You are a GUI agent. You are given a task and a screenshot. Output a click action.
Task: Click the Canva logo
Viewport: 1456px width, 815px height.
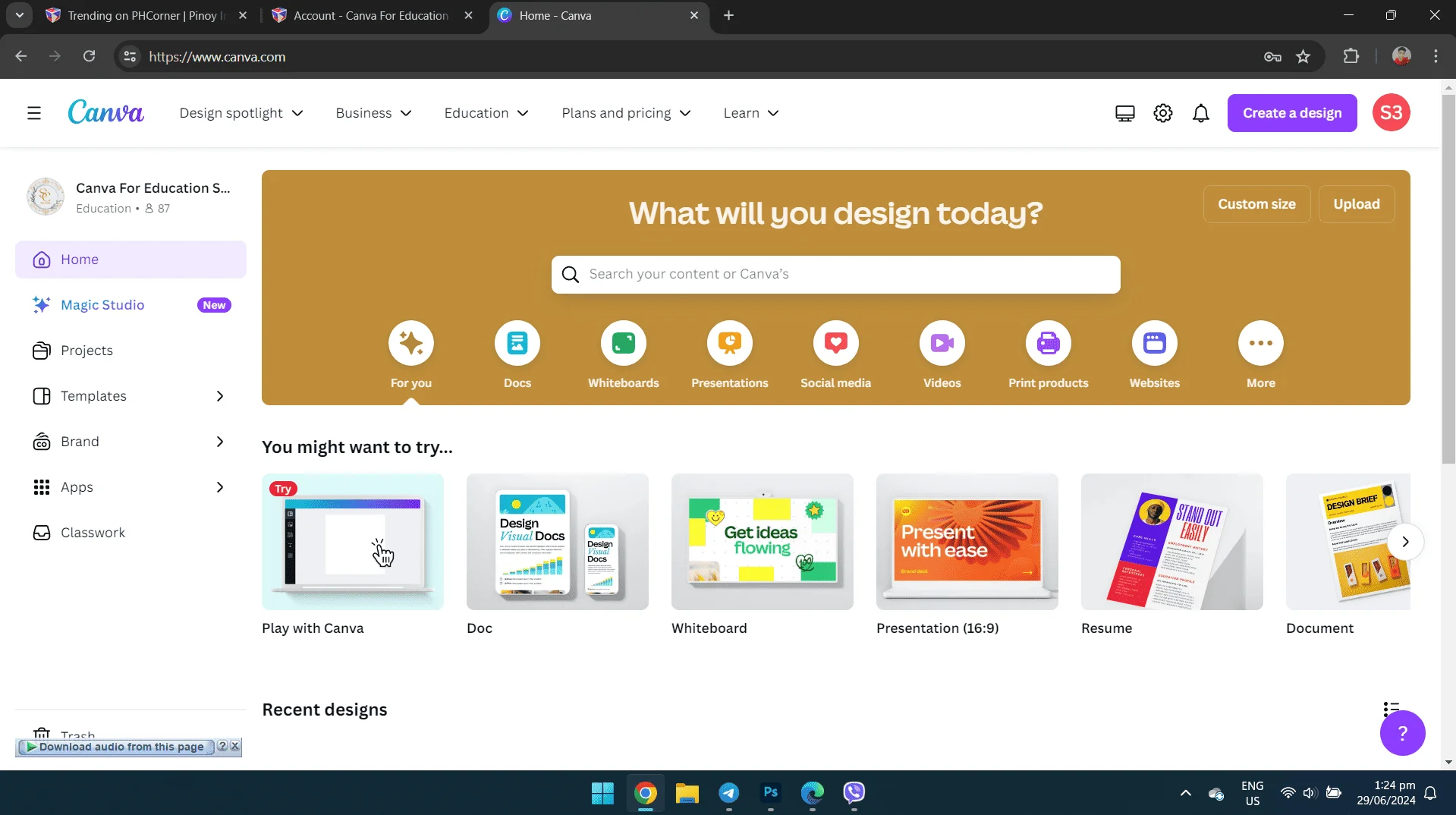point(105,112)
